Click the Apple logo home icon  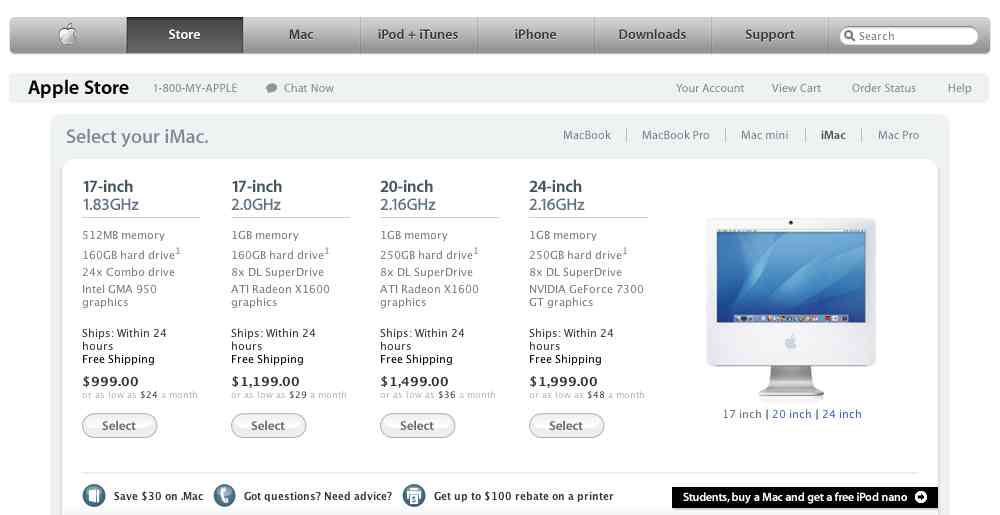coord(68,34)
